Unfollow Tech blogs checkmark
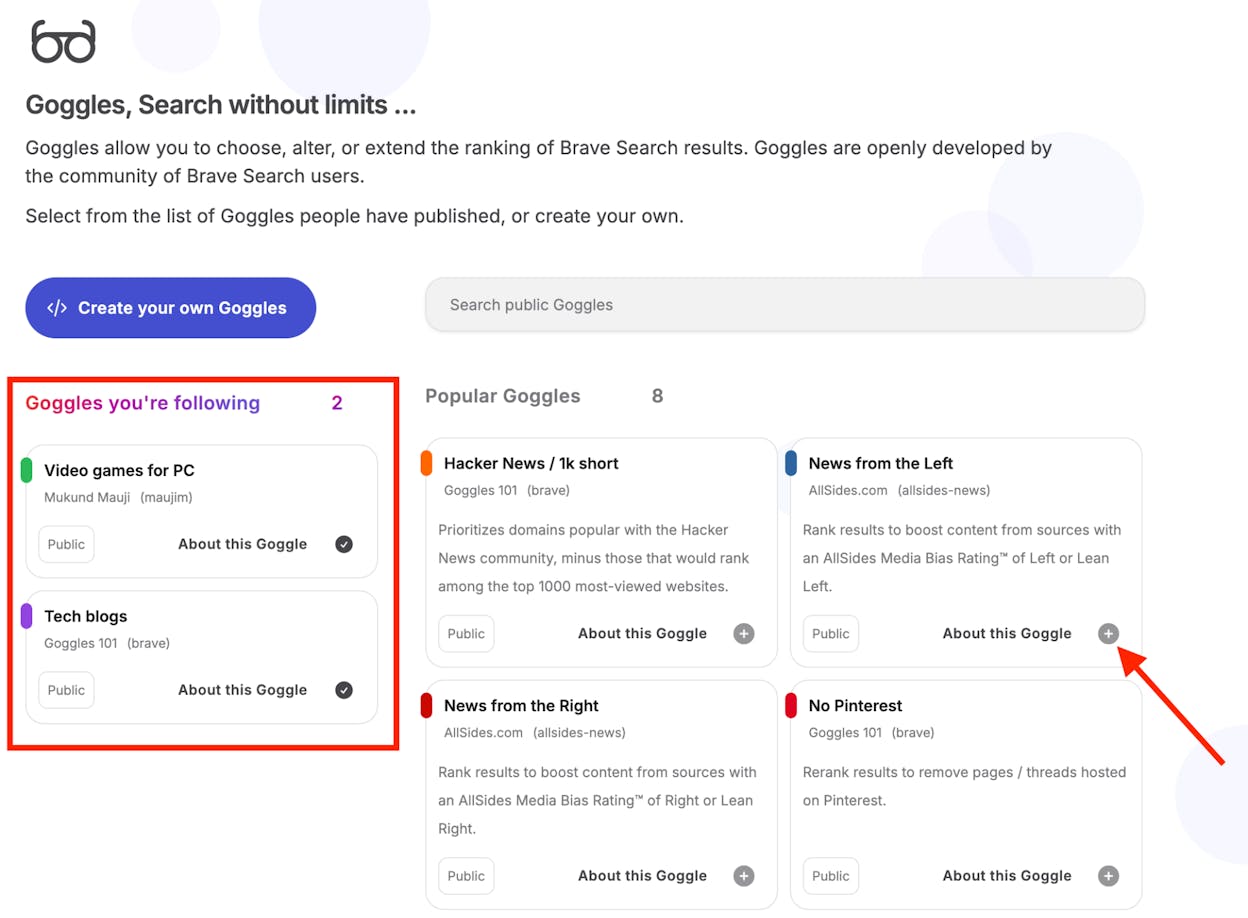Image resolution: width=1248 pixels, height=918 pixels. (x=344, y=690)
